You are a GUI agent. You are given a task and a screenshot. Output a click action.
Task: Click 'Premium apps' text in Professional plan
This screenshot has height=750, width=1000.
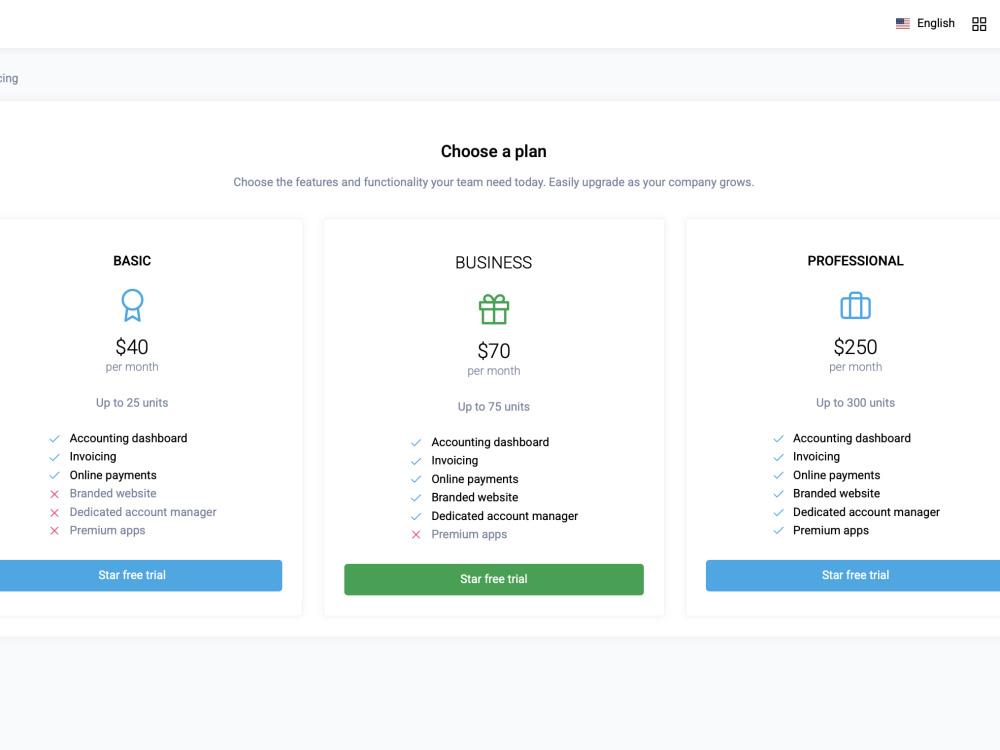830,531
